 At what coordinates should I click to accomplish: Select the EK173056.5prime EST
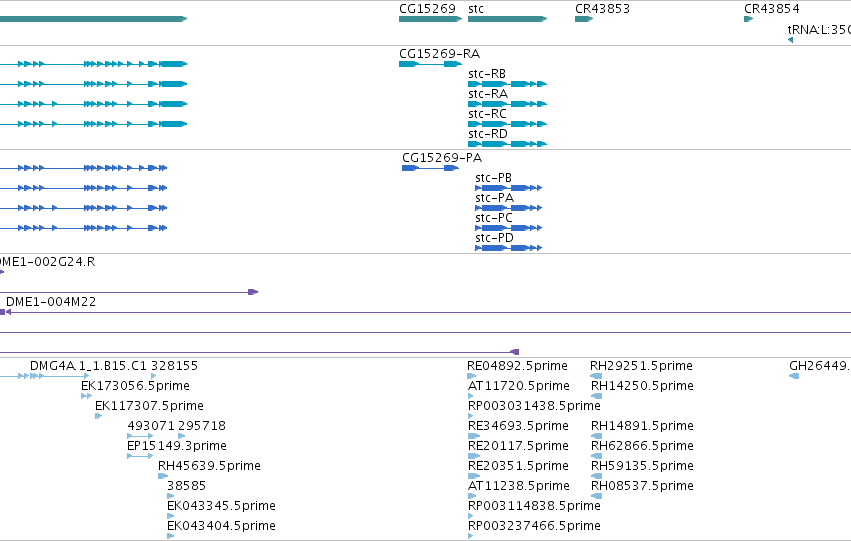coord(86,396)
